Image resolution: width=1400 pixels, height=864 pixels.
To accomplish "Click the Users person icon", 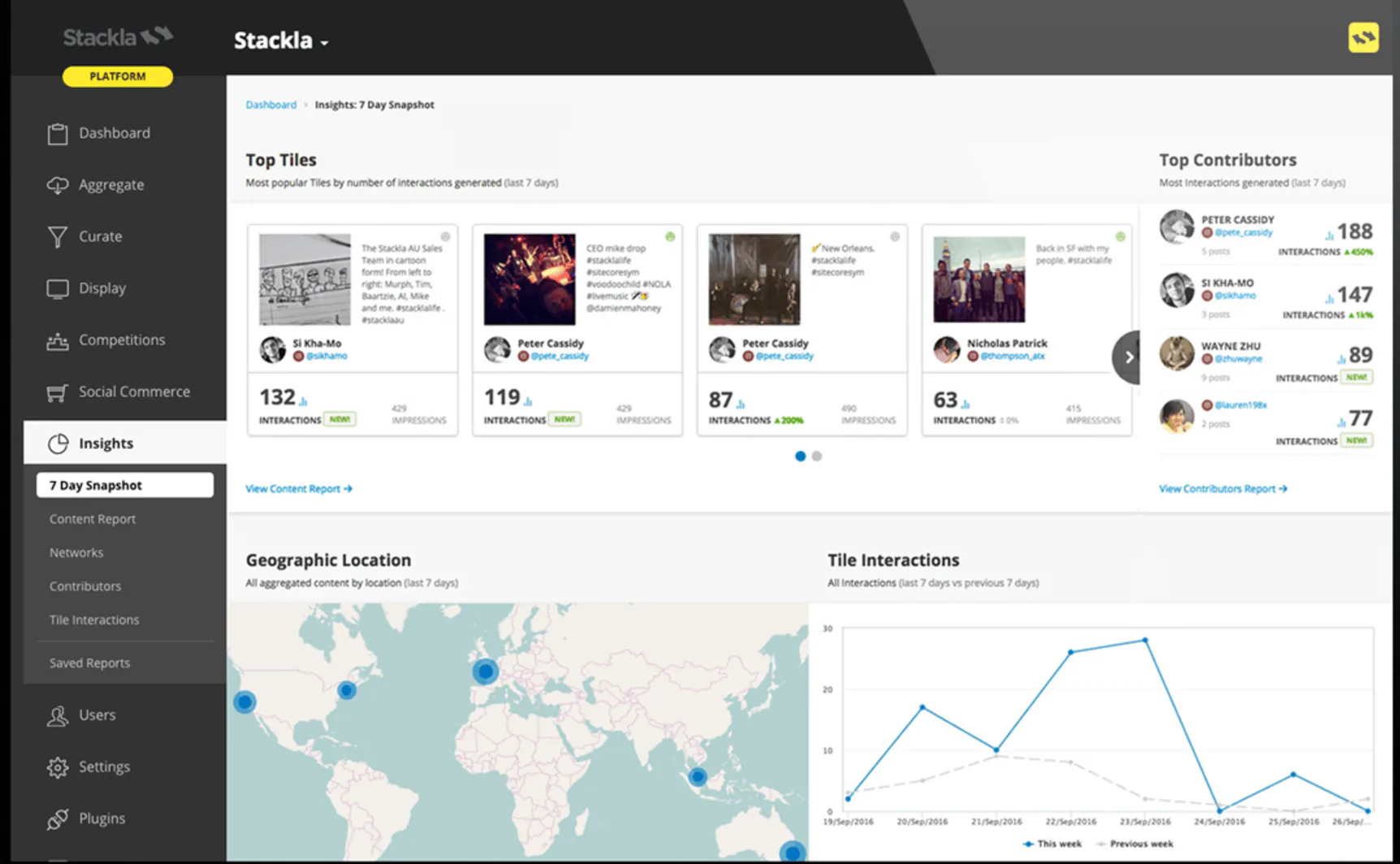I will click(x=57, y=715).
